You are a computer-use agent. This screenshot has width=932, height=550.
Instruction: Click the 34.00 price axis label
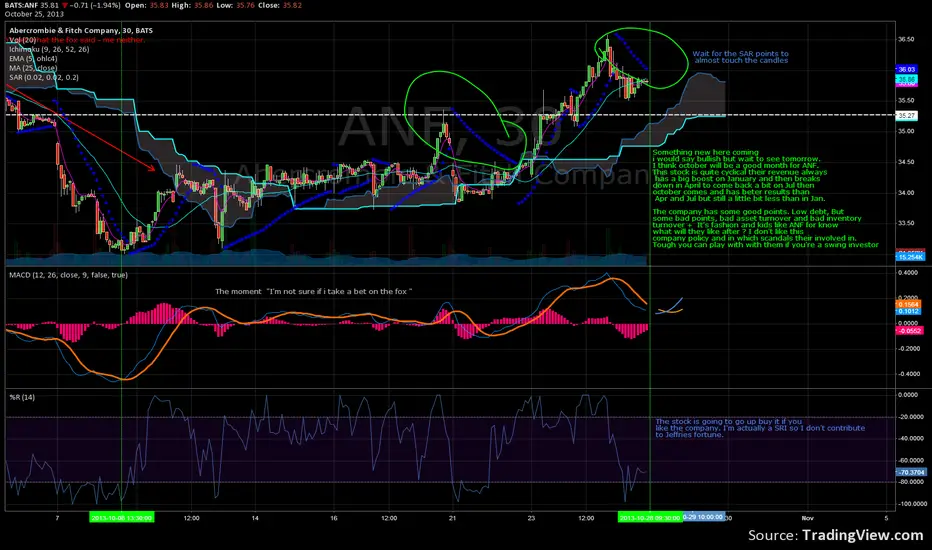pos(906,193)
